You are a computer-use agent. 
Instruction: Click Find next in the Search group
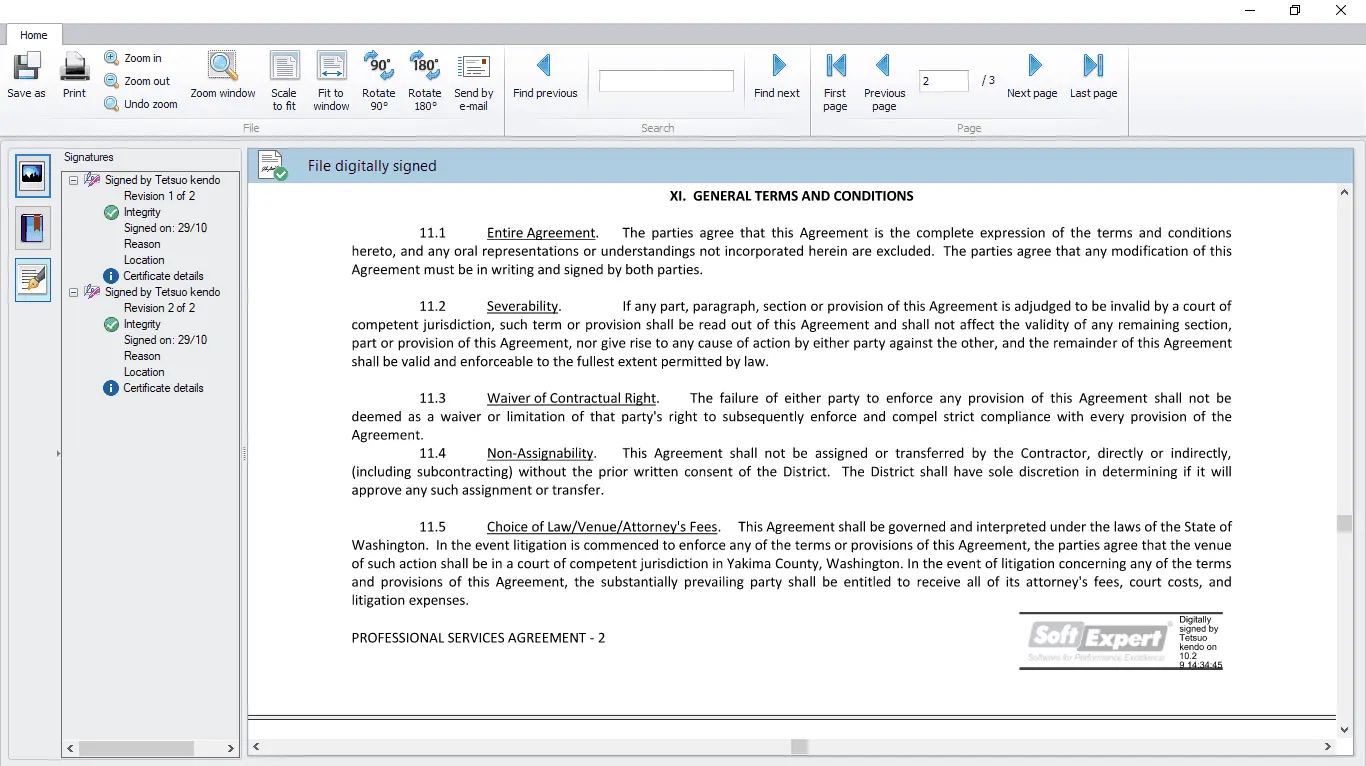[777, 78]
